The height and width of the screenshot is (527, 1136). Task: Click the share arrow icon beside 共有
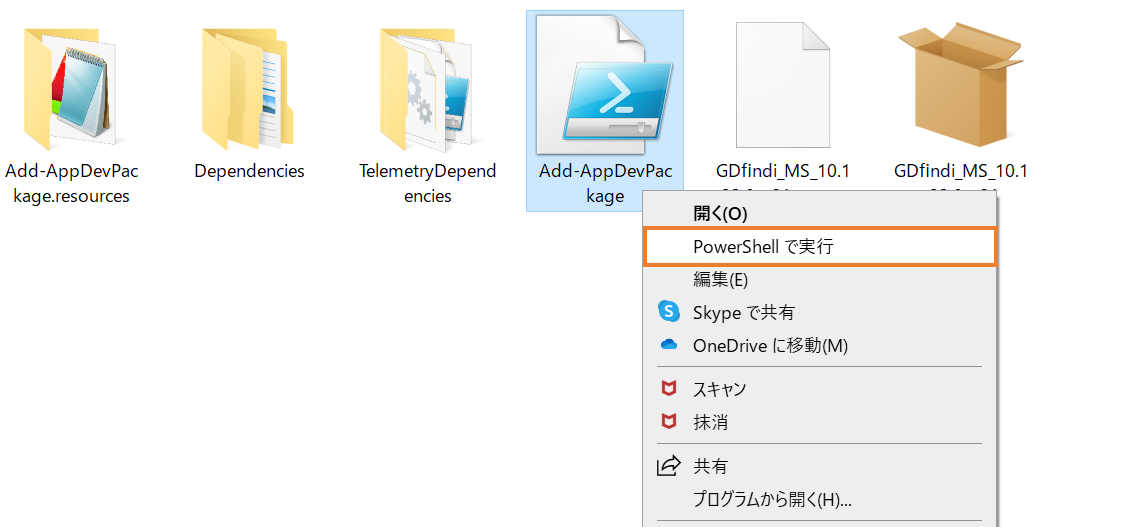[668, 466]
